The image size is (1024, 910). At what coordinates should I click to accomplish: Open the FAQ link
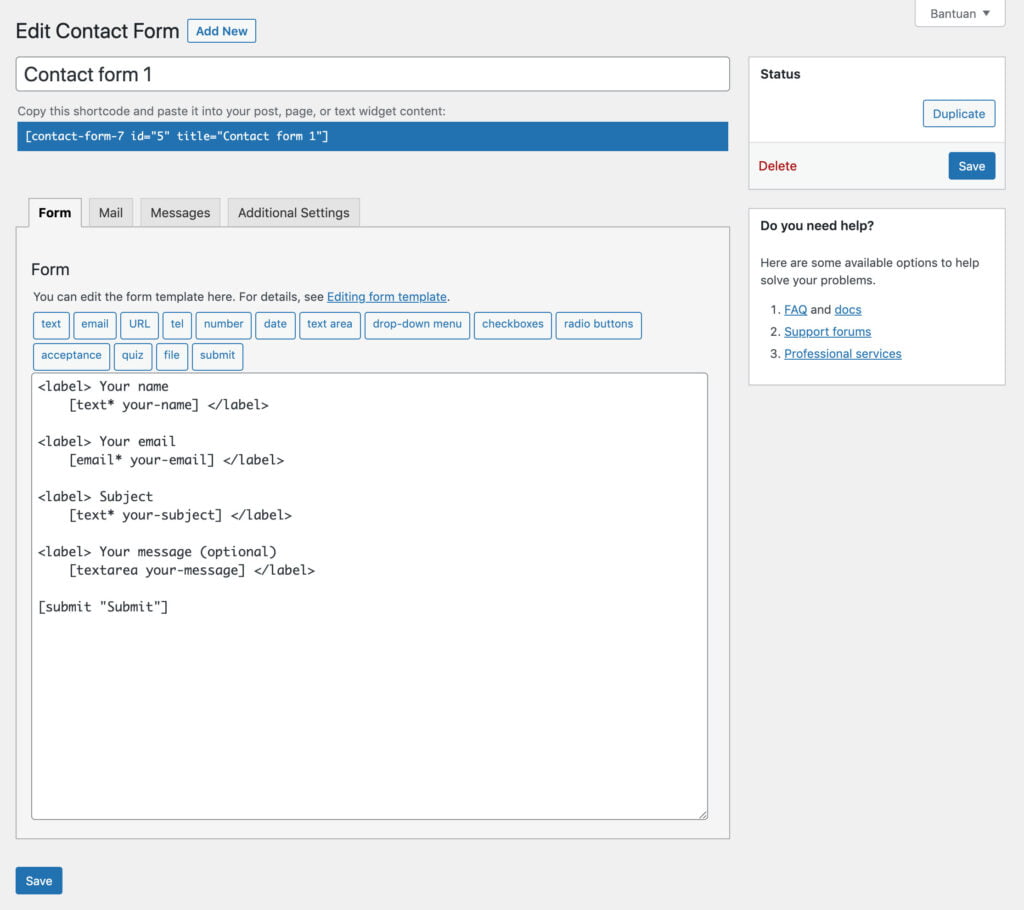pyautogui.click(x=795, y=310)
